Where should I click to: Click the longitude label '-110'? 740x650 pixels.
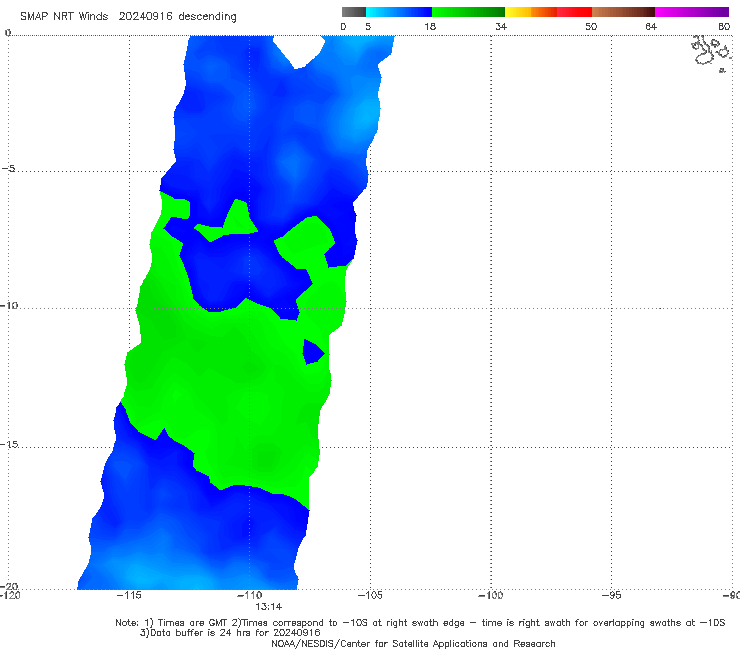coord(250,595)
